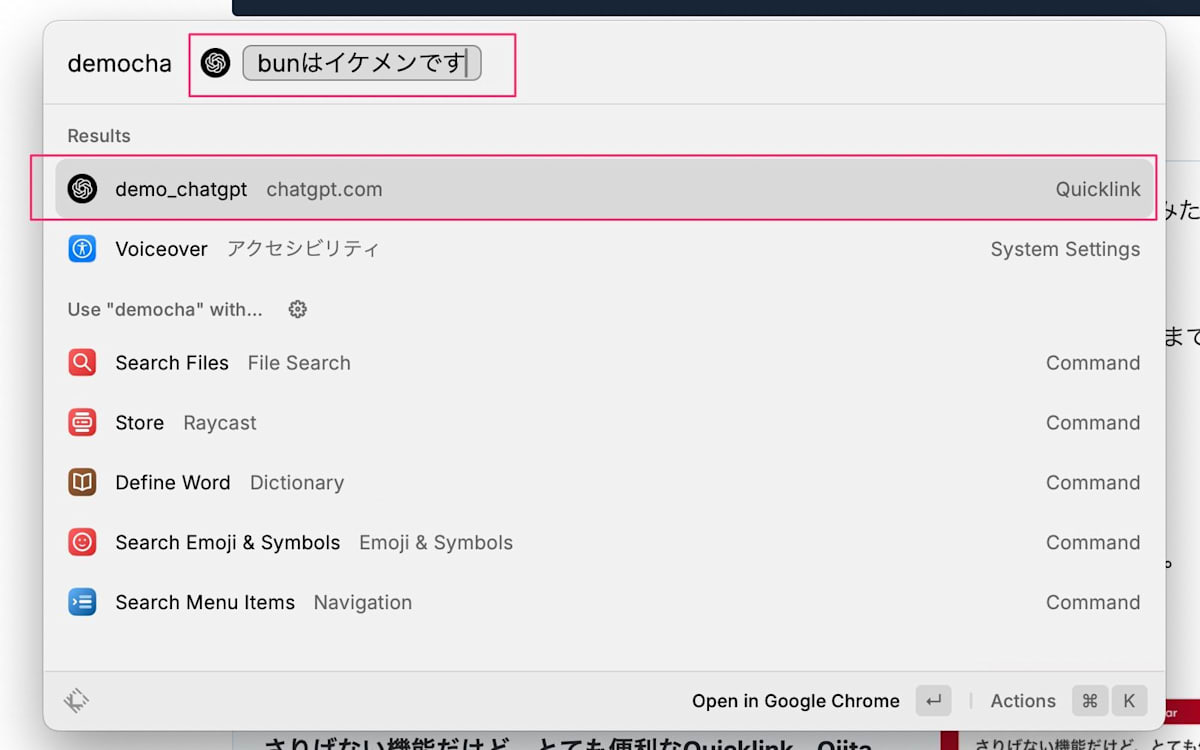This screenshot has height=750, width=1200.
Task: Select Search Emoji & Symbols command
Action: tap(605, 543)
